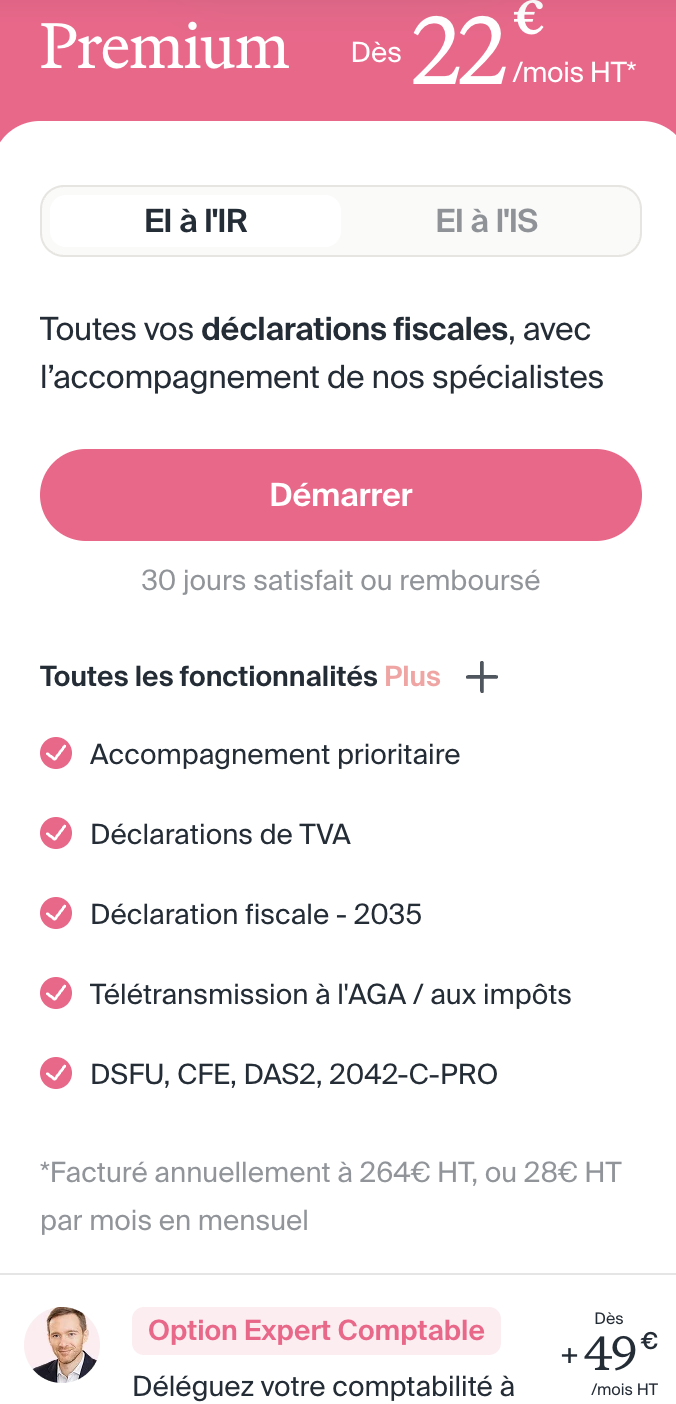
Task: Click the DSFU, CFE, DAS2, 2042-C-PRO text
Action: pyautogui.click(x=294, y=1074)
